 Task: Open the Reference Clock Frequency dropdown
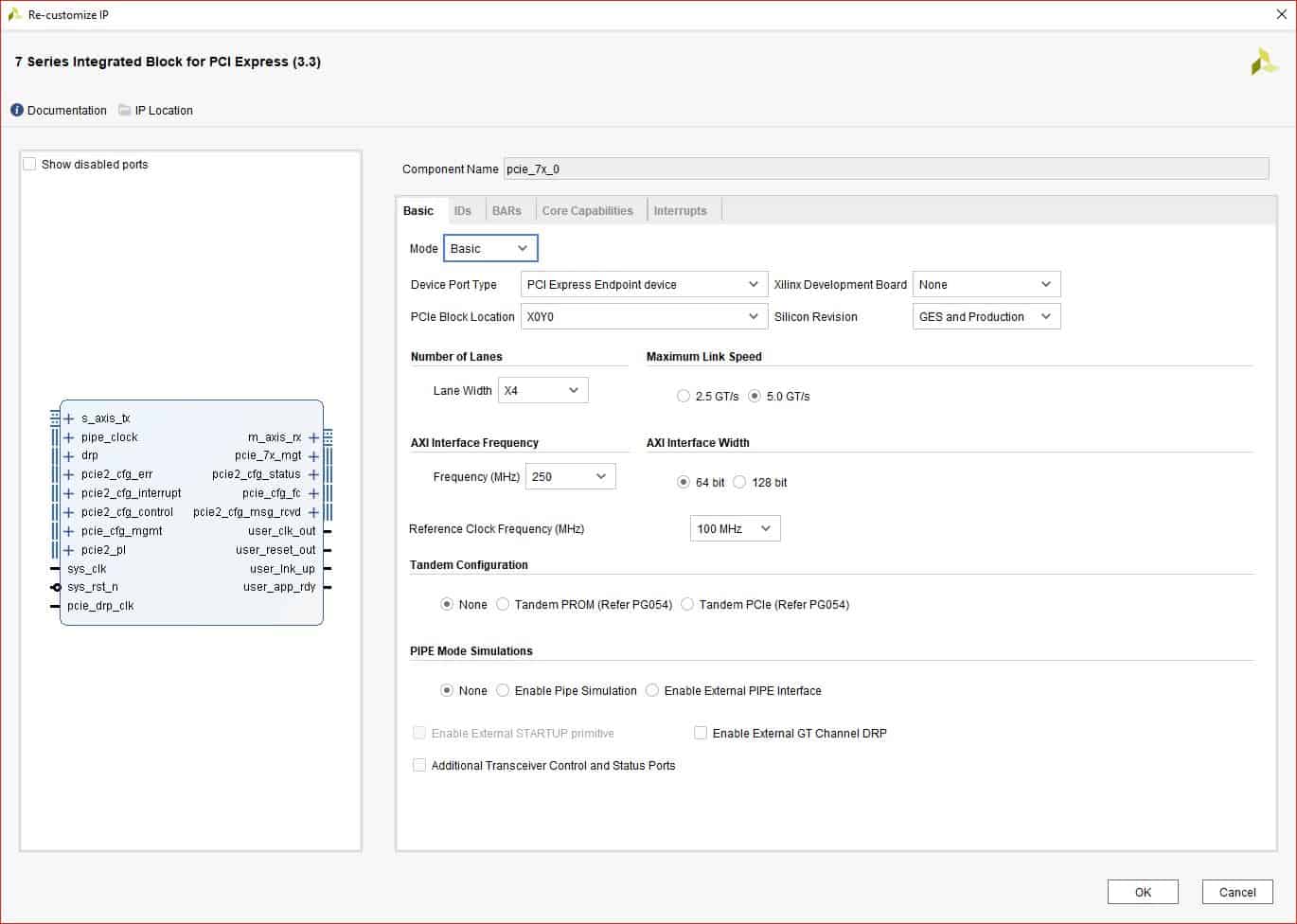coord(735,529)
